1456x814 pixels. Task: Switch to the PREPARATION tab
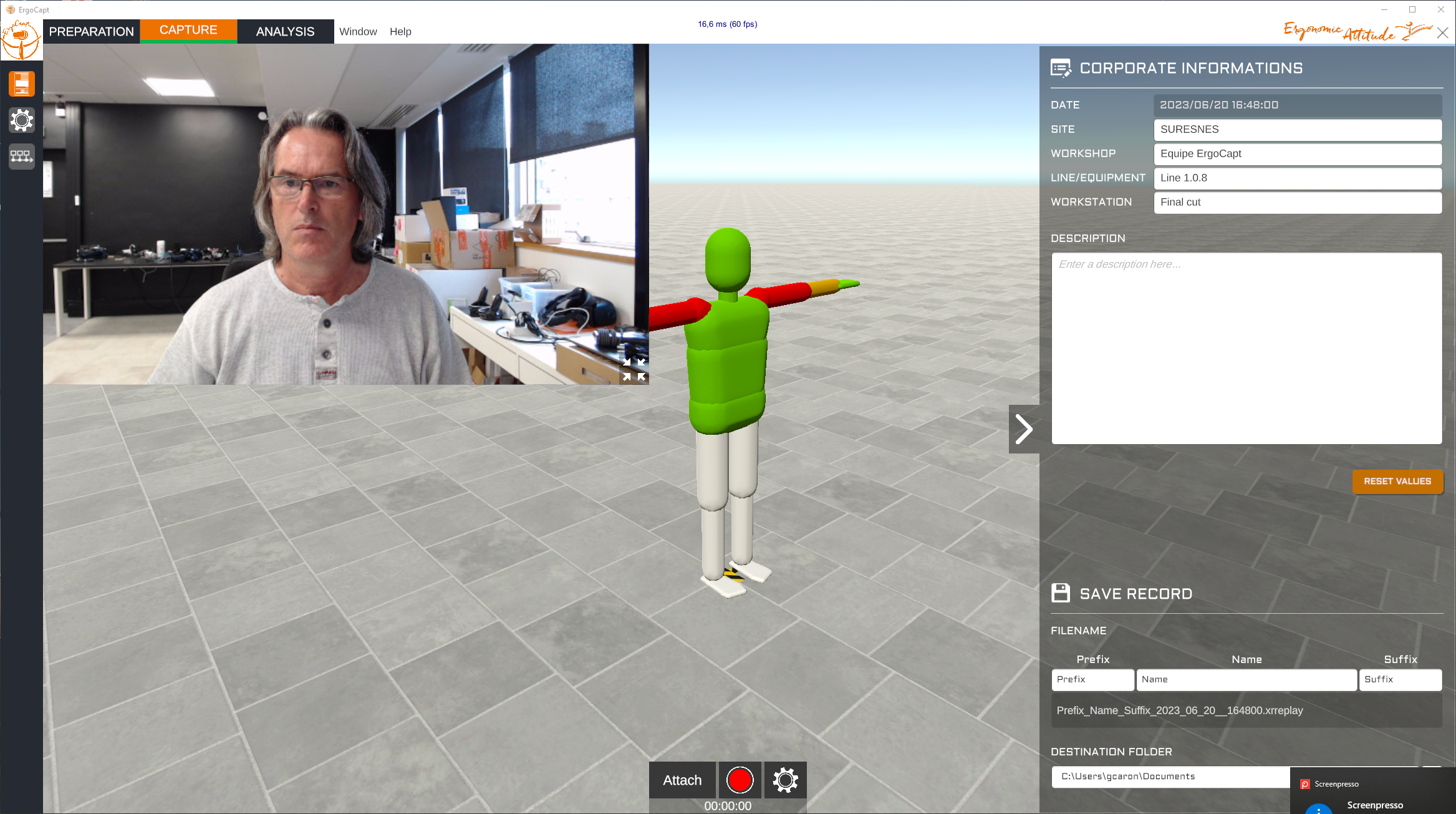[x=92, y=31]
